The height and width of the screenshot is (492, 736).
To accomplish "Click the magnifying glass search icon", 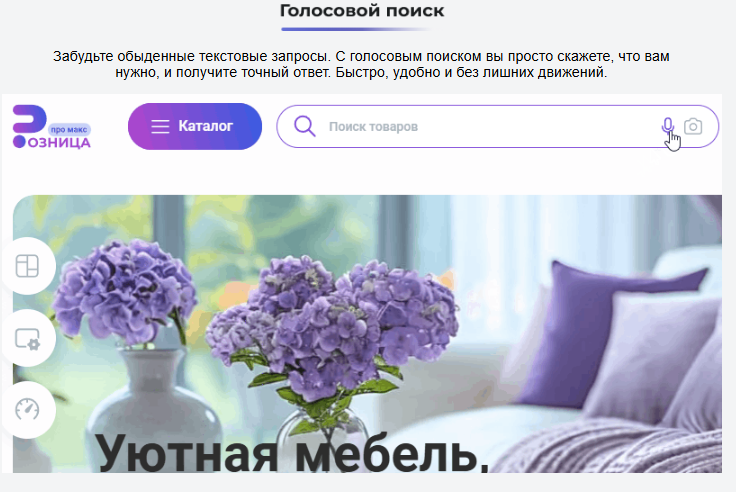I will 304,126.
